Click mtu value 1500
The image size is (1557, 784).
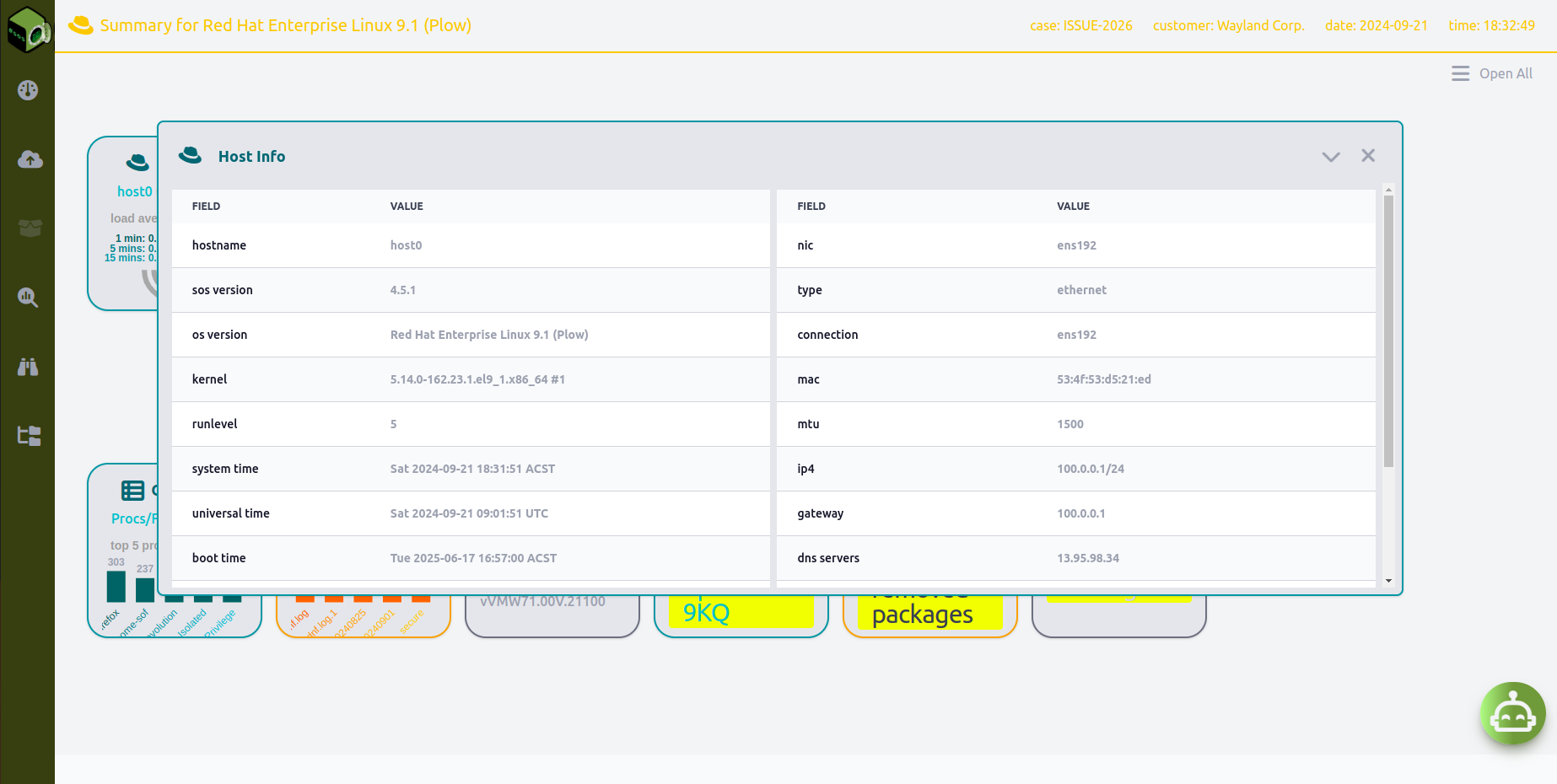point(1070,424)
